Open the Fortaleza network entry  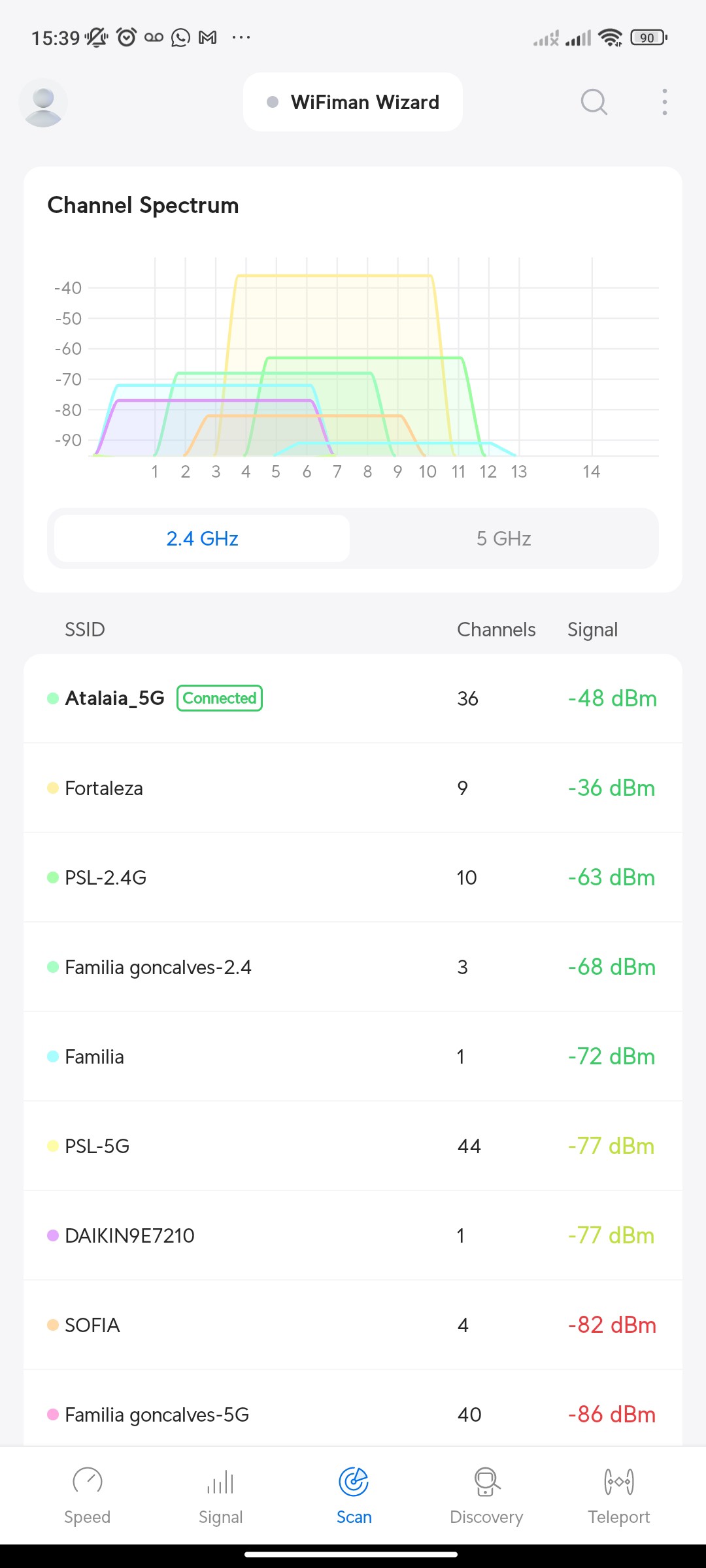click(x=353, y=788)
